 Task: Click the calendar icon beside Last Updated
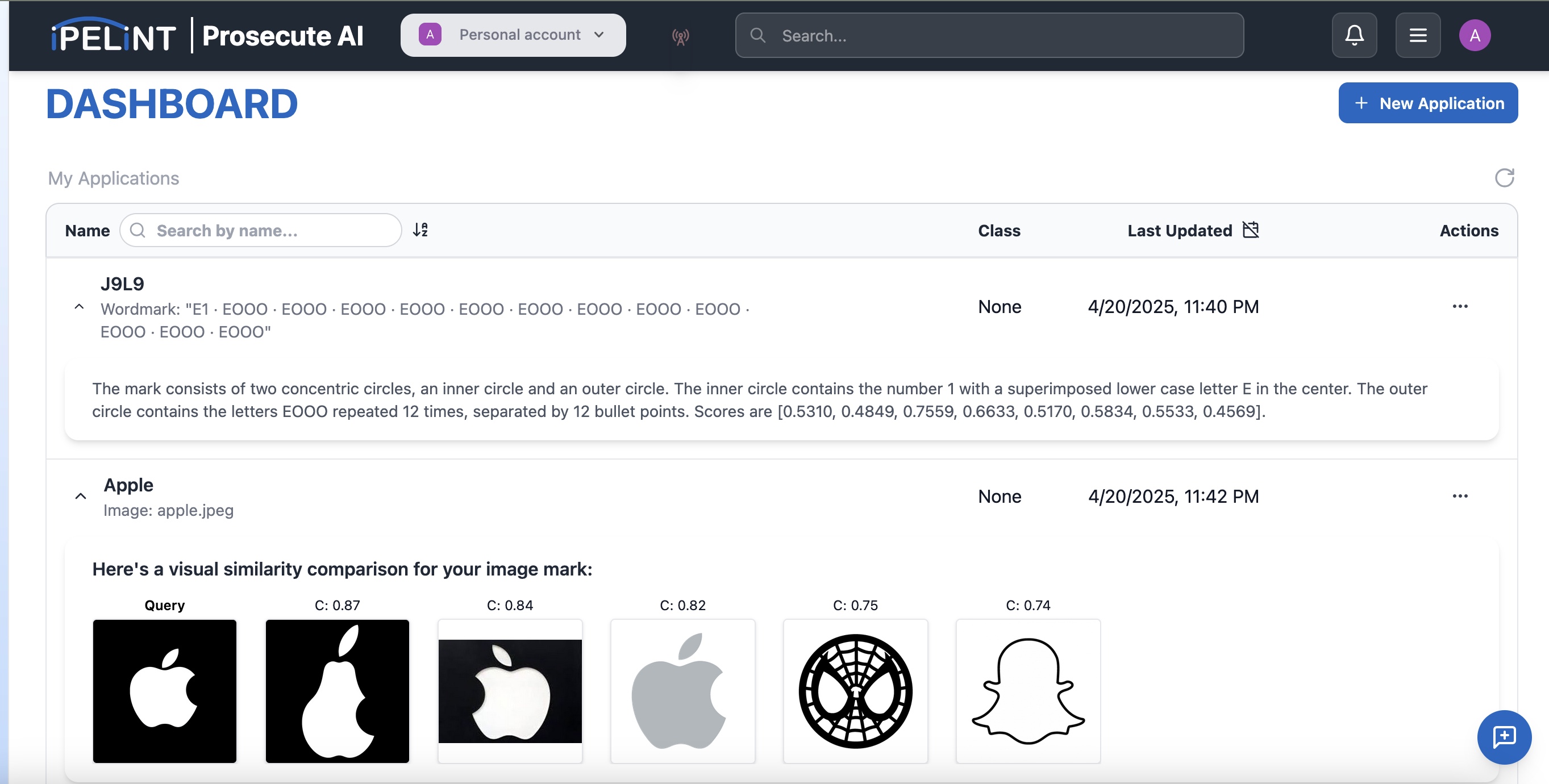(1251, 230)
